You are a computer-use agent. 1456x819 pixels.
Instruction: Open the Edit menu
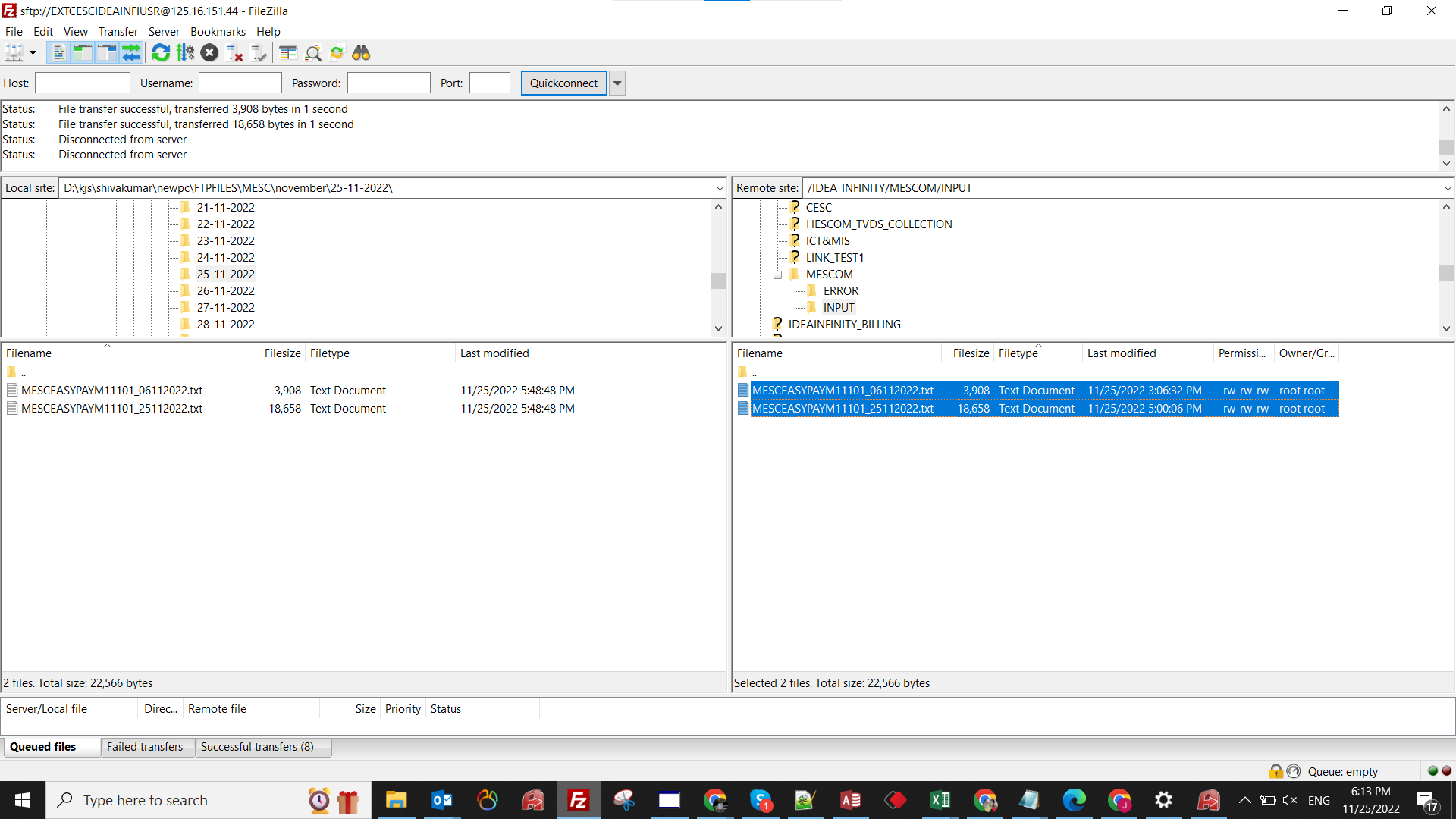43,32
